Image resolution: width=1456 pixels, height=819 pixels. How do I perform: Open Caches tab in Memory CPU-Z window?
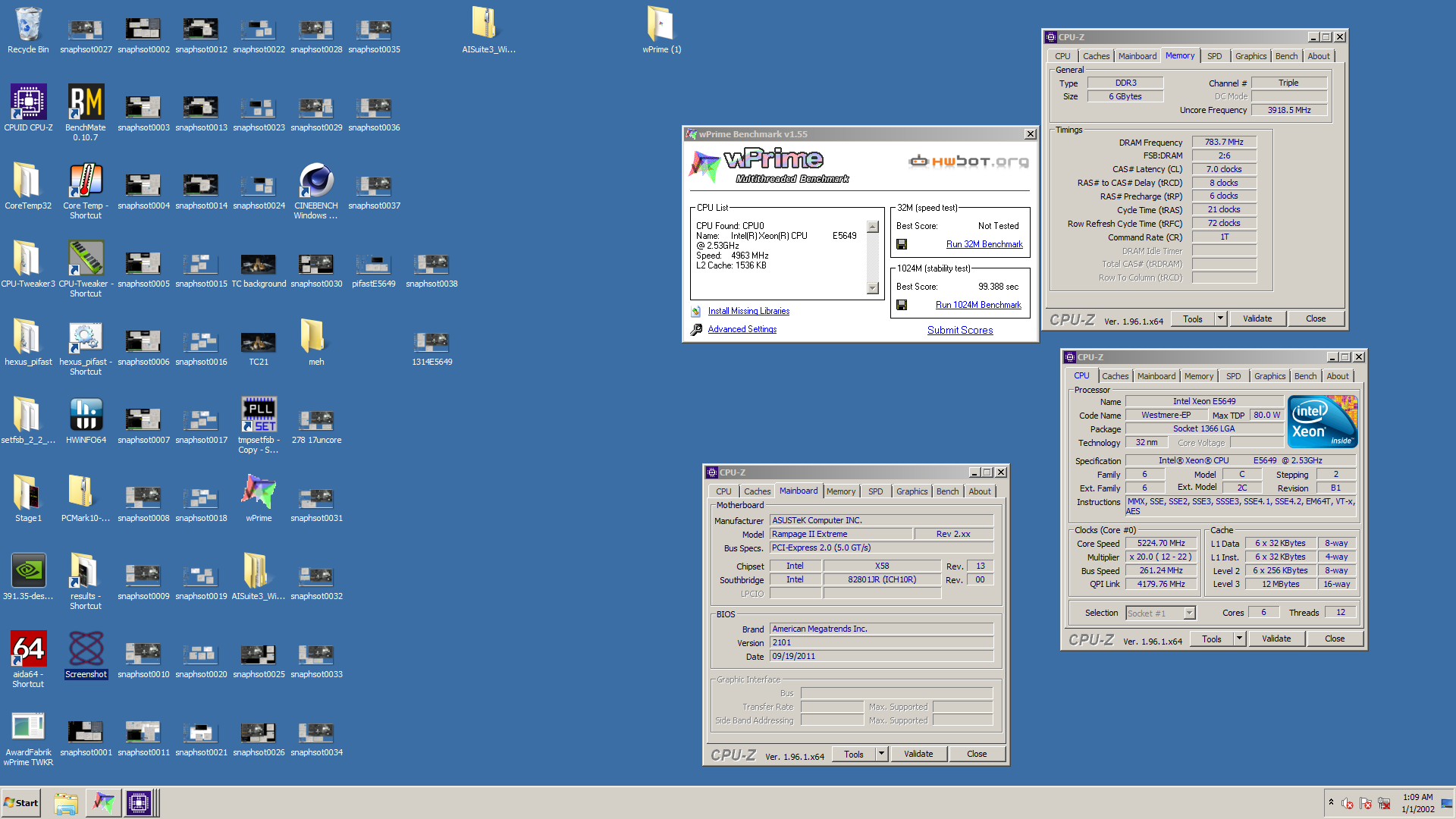point(1096,56)
